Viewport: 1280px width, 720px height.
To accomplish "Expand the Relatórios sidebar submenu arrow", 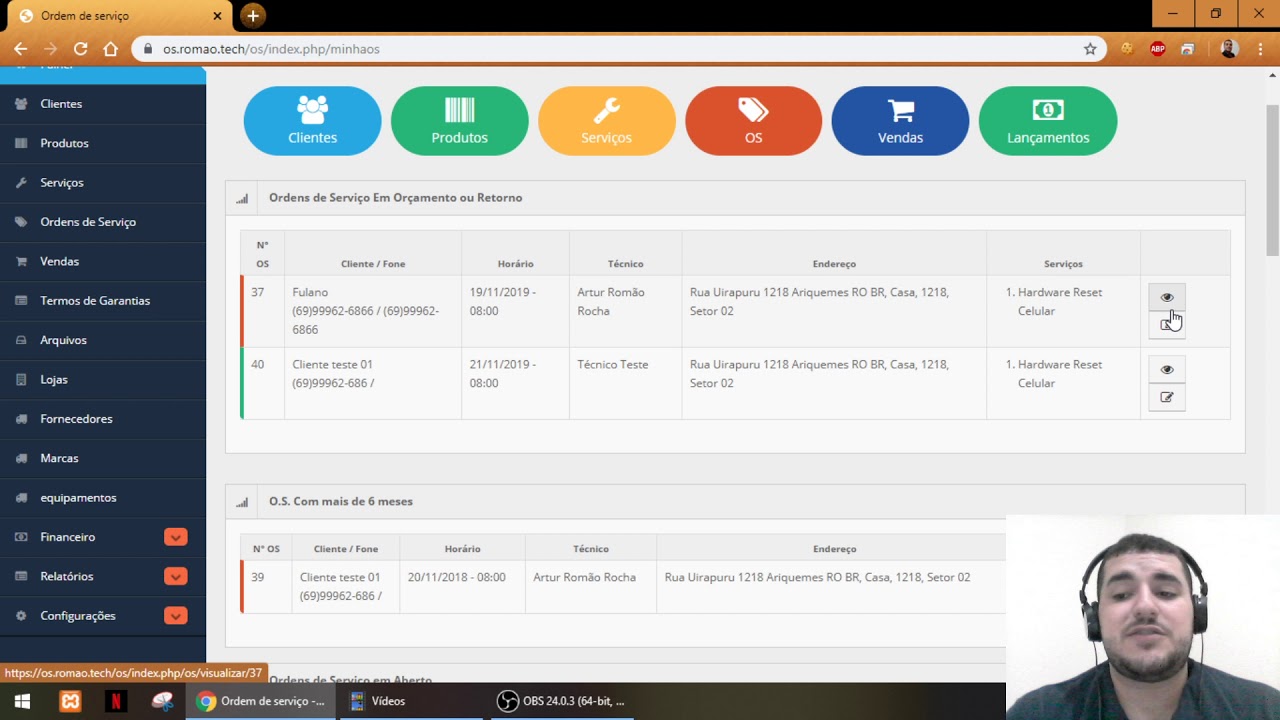I will pyautogui.click(x=175, y=576).
